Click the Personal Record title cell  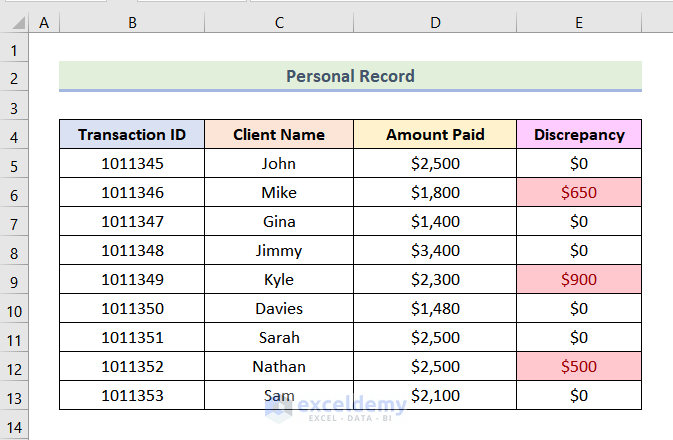pyautogui.click(x=350, y=76)
